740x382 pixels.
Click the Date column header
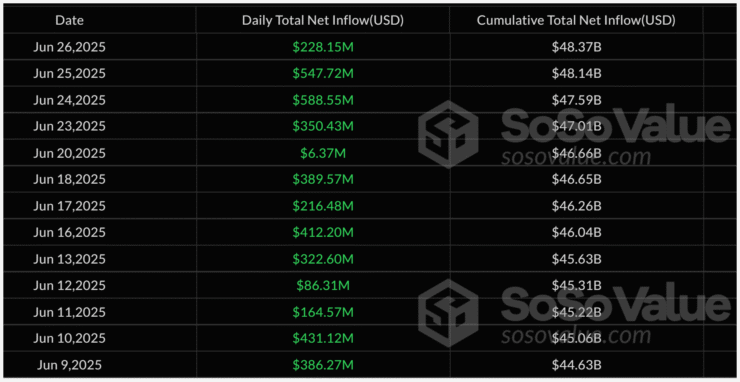click(69, 20)
